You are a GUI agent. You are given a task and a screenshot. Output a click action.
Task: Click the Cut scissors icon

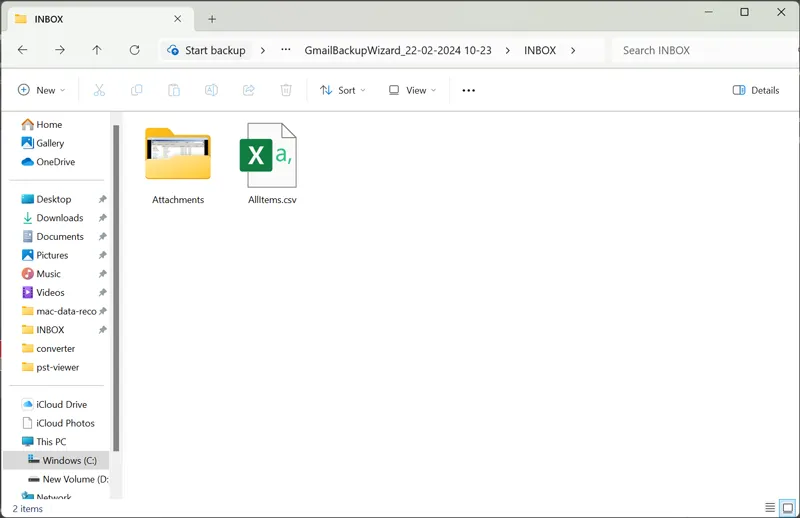pyautogui.click(x=99, y=90)
